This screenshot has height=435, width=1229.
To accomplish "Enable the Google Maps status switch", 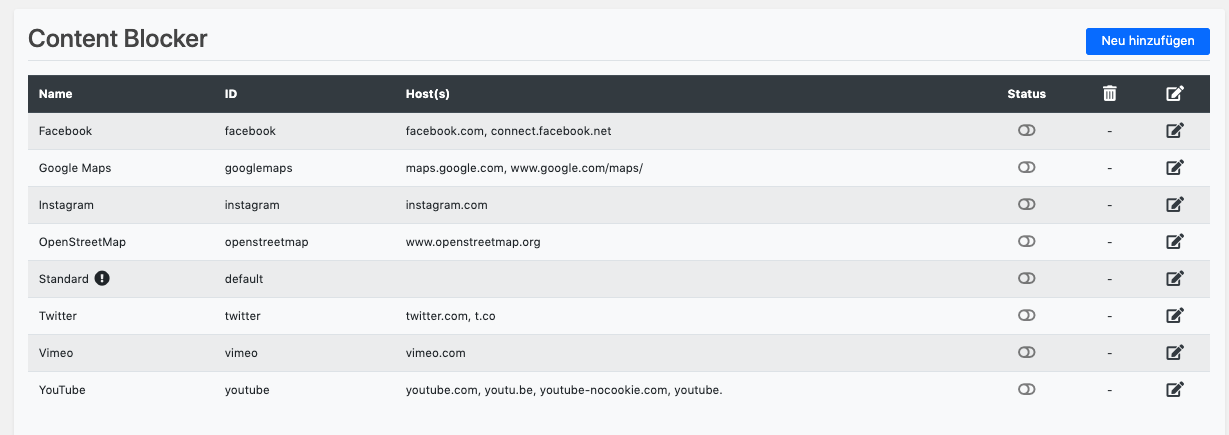I will pos(1026,168).
